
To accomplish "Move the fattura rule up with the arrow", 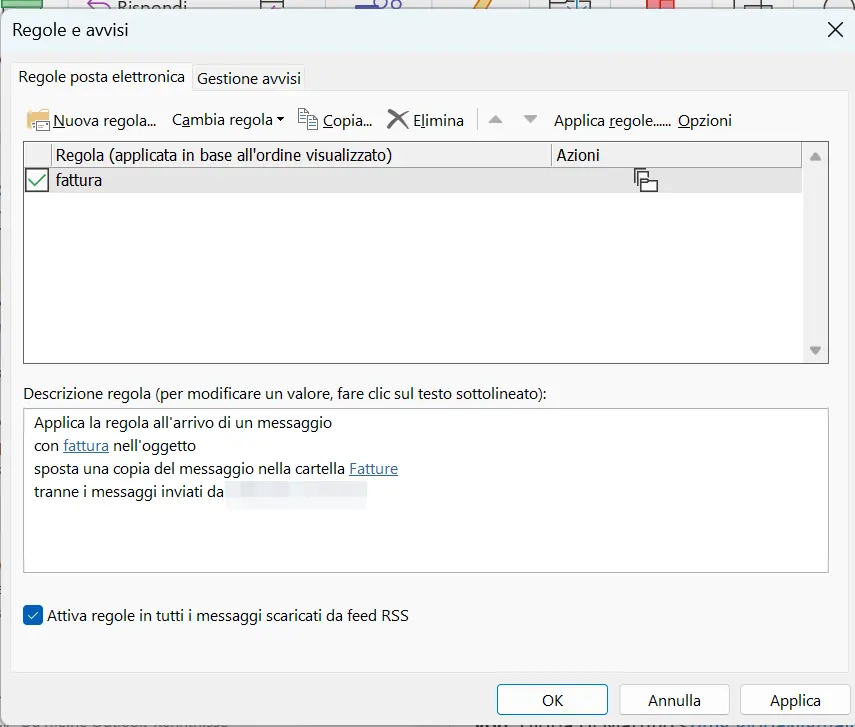I will point(496,119).
